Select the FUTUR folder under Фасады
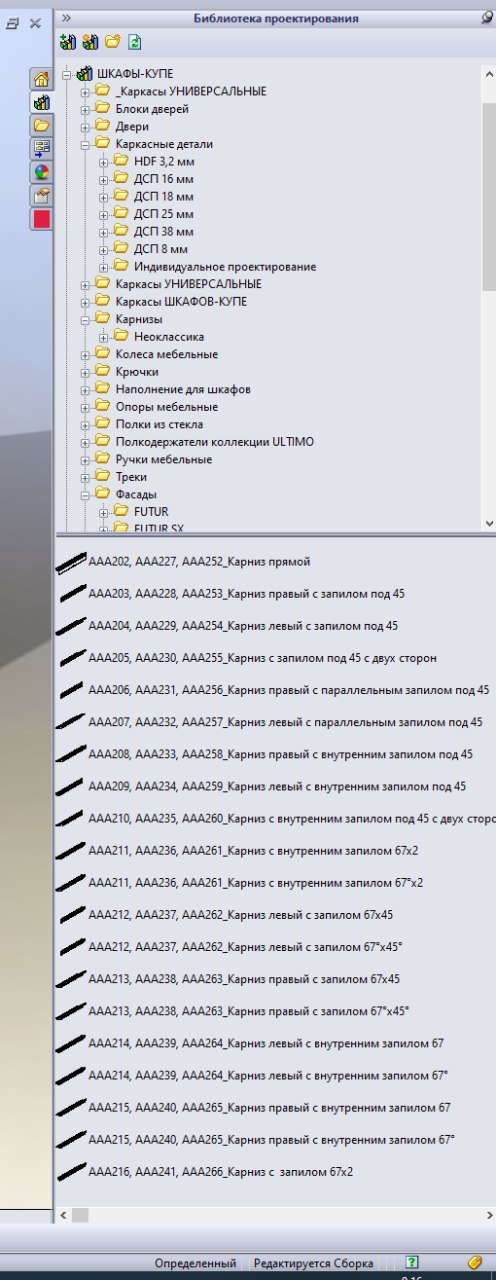Viewport: 496px width, 1280px height. coord(151,512)
